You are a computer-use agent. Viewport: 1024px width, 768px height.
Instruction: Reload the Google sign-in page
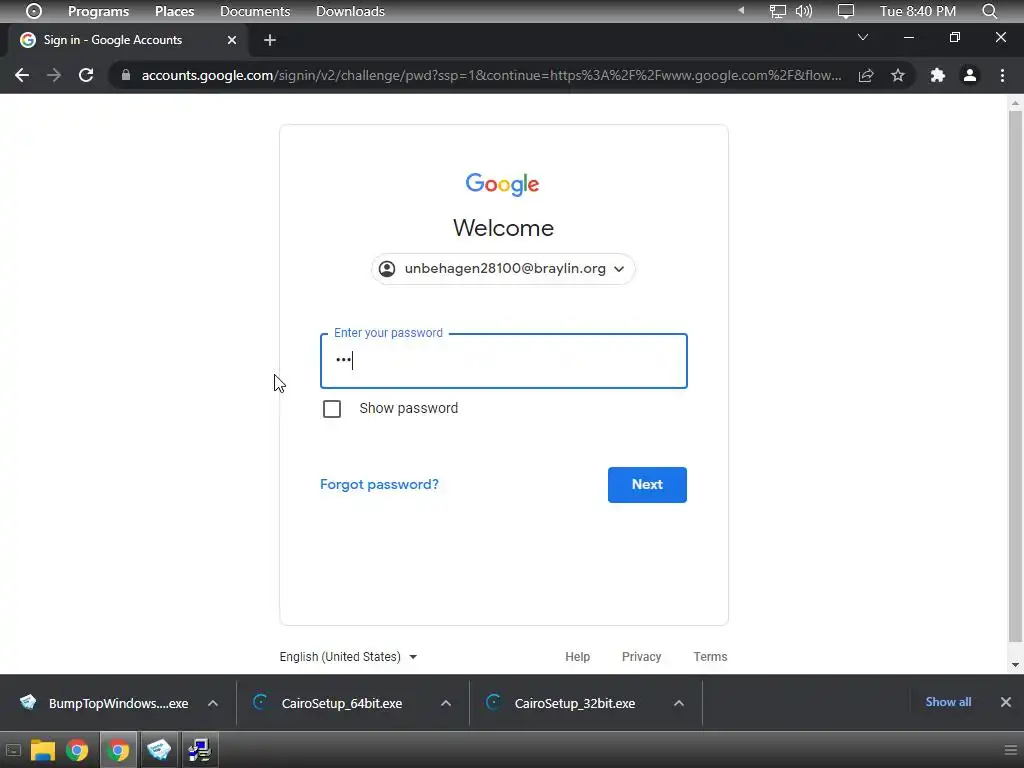(86, 75)
